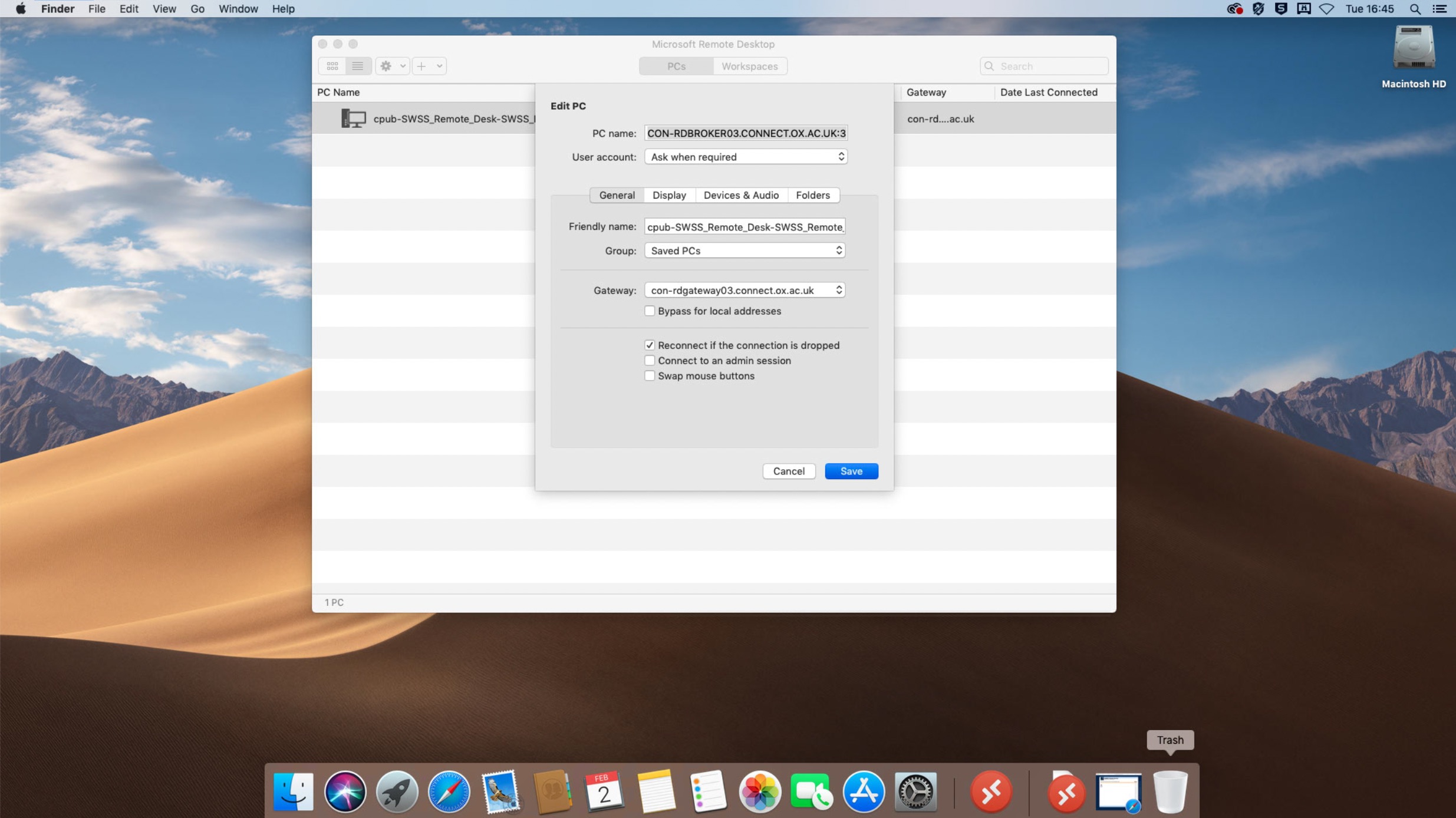Click the Cancel button
The width and height of the screenshot is (1456, 818).
point(789,471)
